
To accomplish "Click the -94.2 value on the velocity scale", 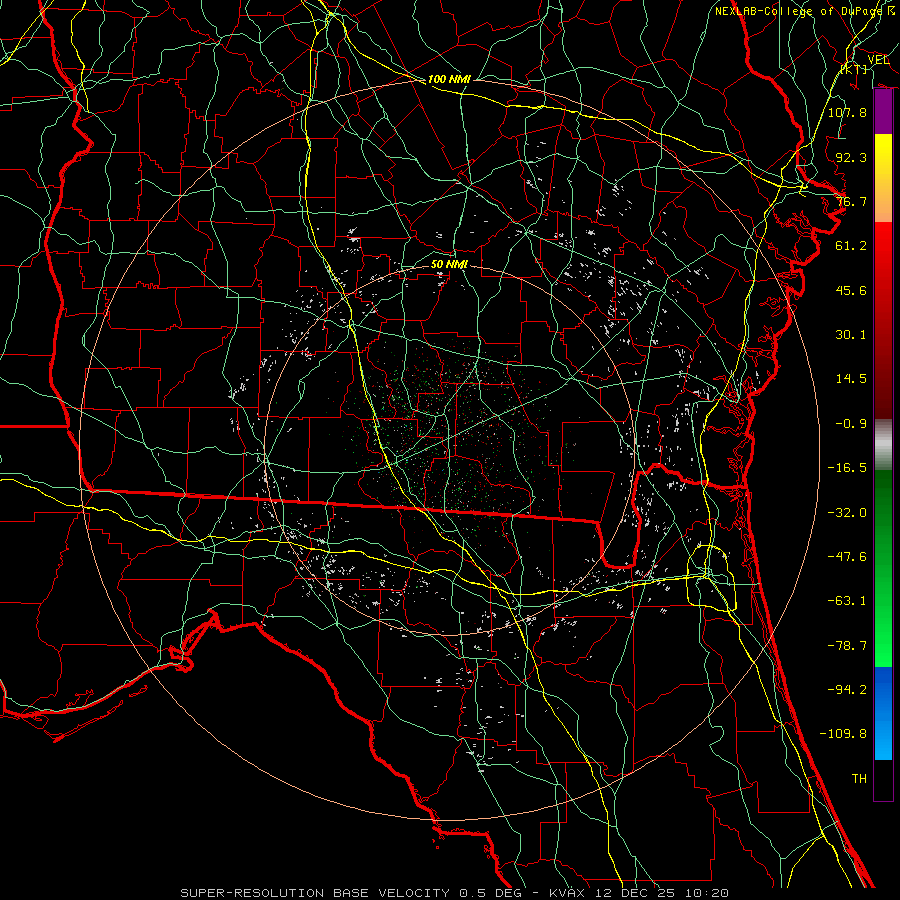I will [x=847, y=690].
